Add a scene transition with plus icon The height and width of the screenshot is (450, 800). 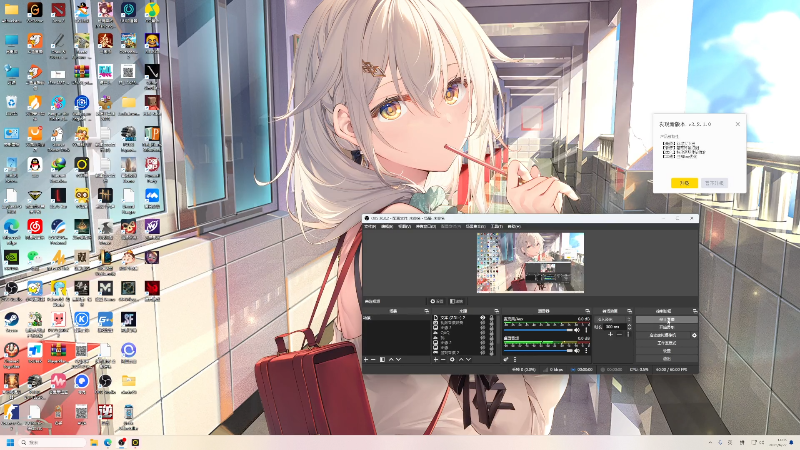pos(611,334)
